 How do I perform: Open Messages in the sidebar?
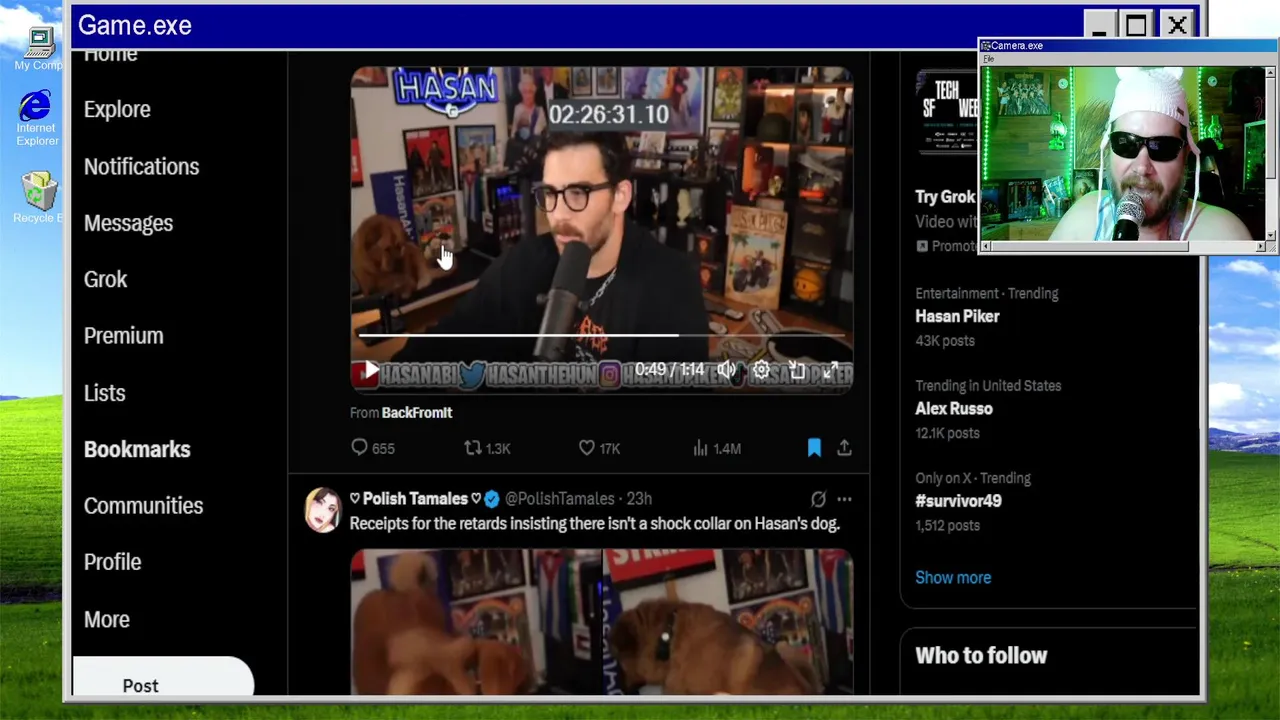(128, 223)
